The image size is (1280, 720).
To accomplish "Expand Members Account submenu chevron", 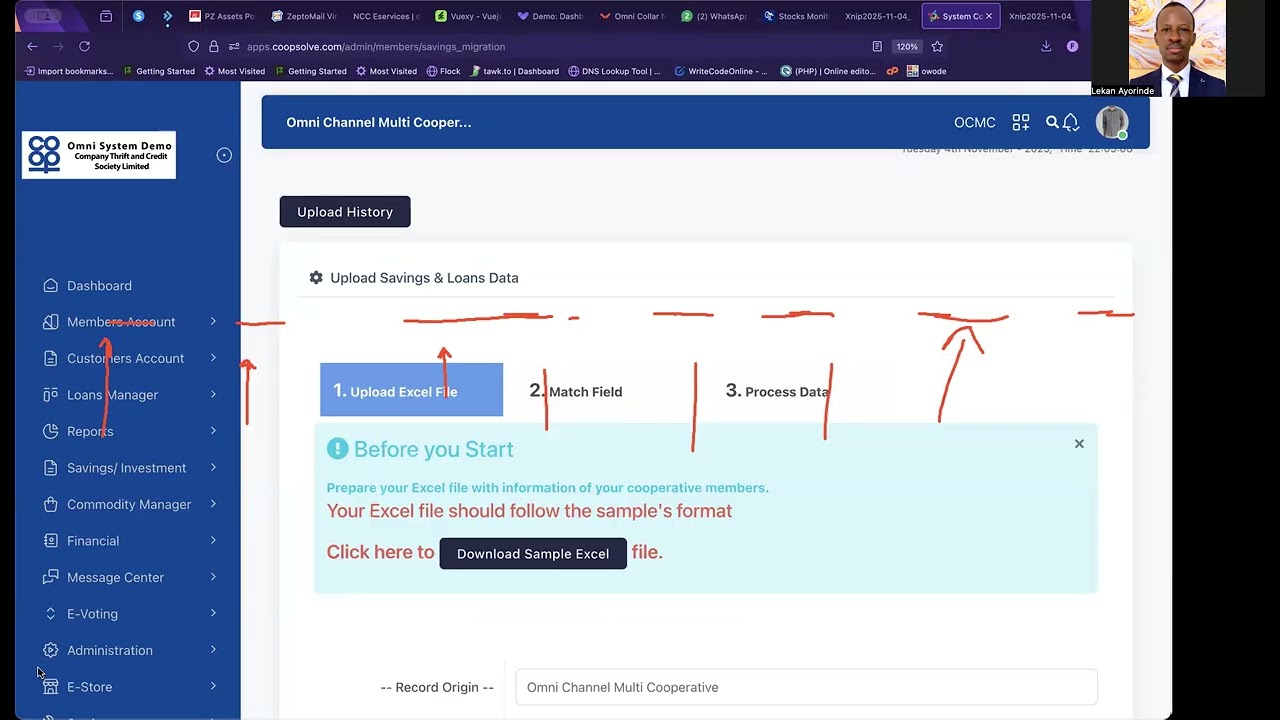I will 213,322.
